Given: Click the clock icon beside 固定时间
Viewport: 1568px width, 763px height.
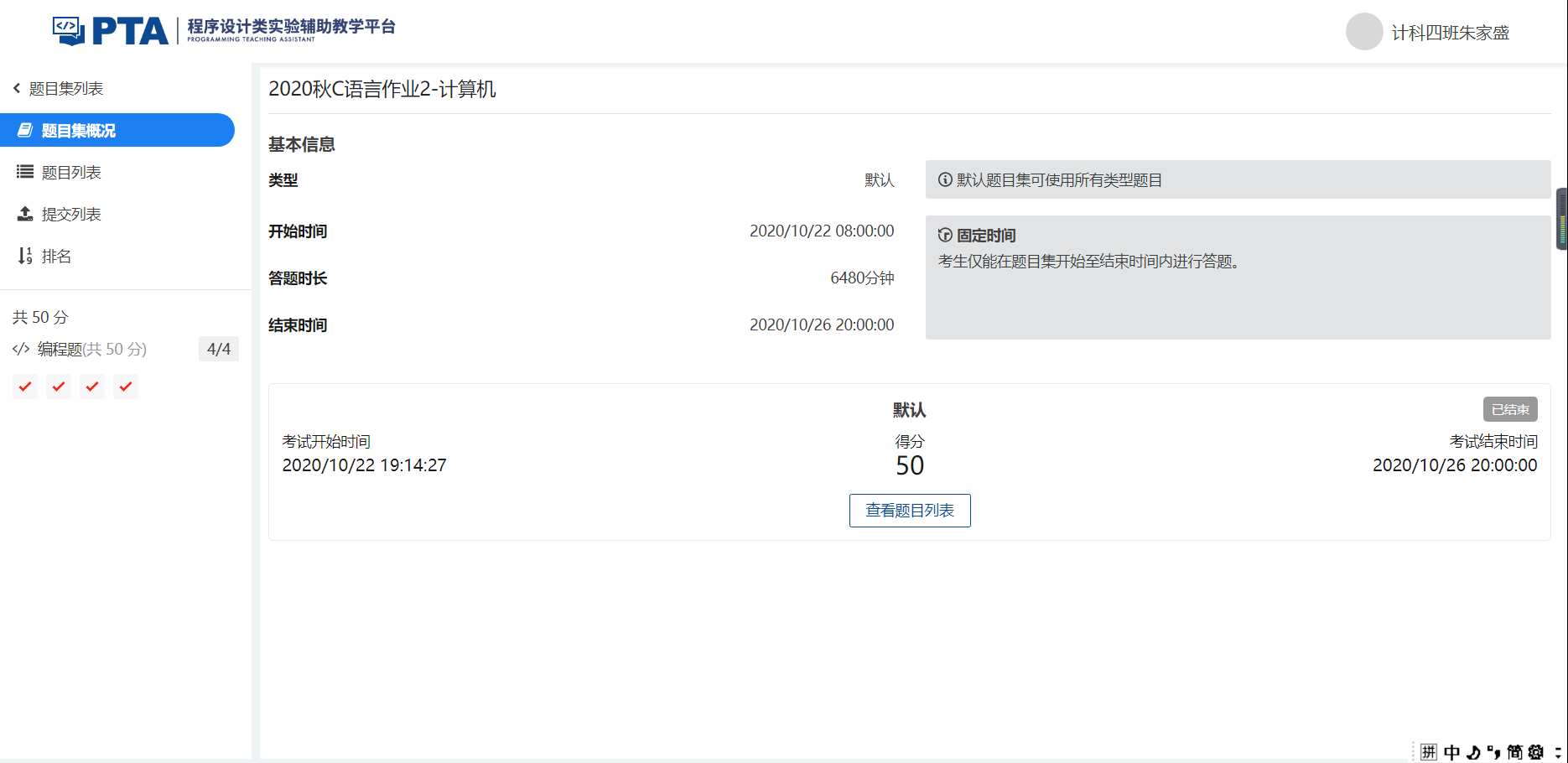Looking at the screenshot, I should tap(945, 235).
